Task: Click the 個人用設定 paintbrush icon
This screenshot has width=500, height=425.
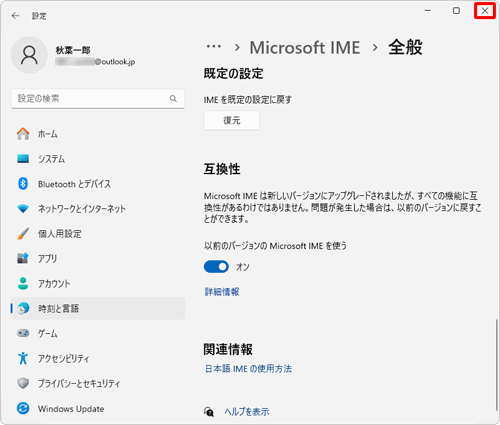Action: click(x=23, y=234)
